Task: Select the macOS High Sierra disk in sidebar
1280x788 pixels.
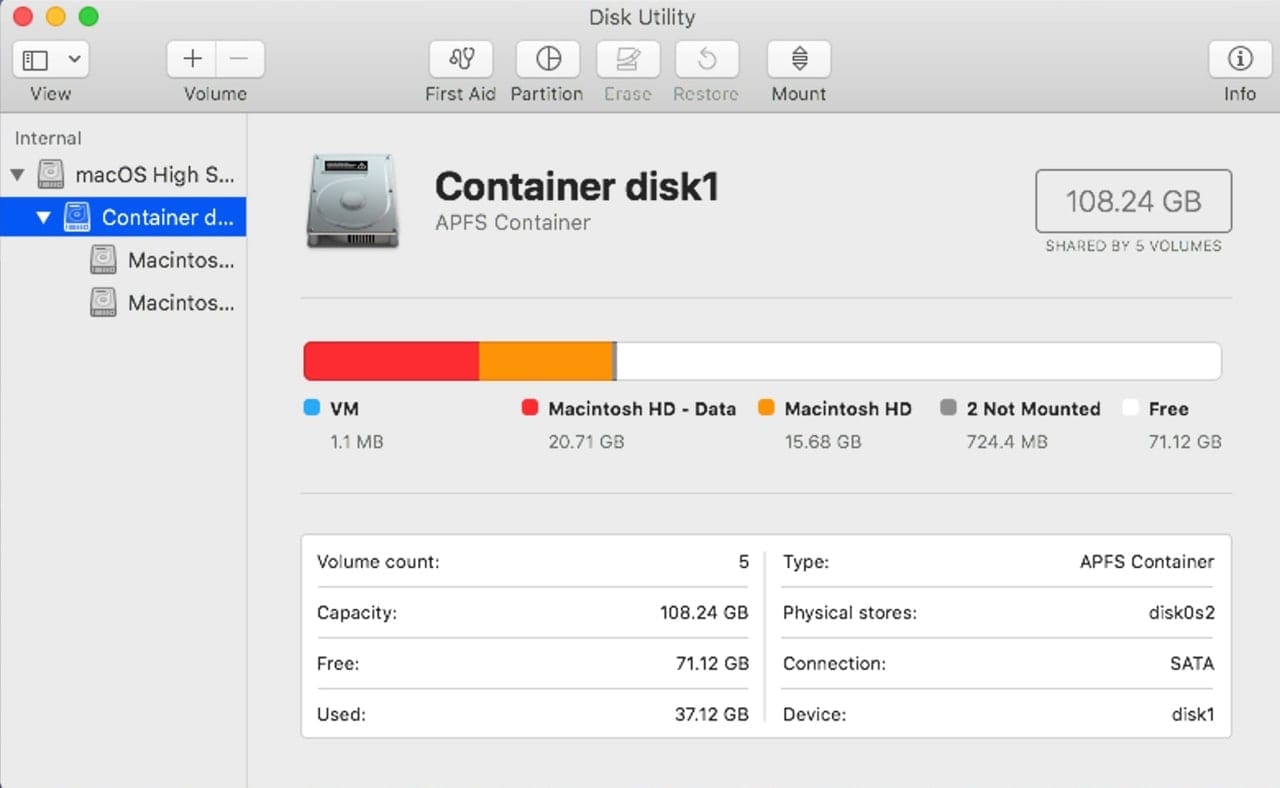Action: (x=154, y=175)
